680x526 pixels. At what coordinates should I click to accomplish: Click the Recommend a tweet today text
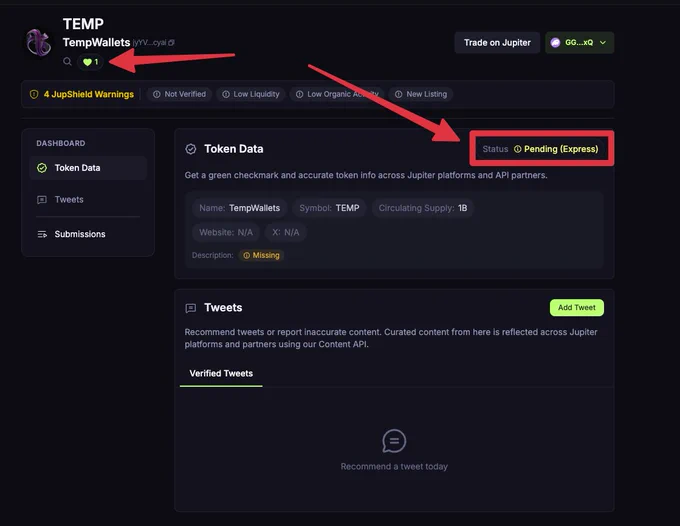[x=394, y=467]
